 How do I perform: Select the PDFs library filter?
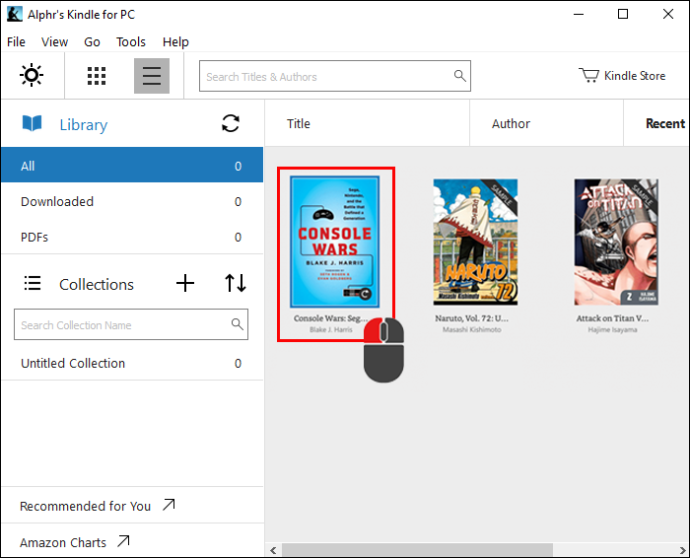132,237
